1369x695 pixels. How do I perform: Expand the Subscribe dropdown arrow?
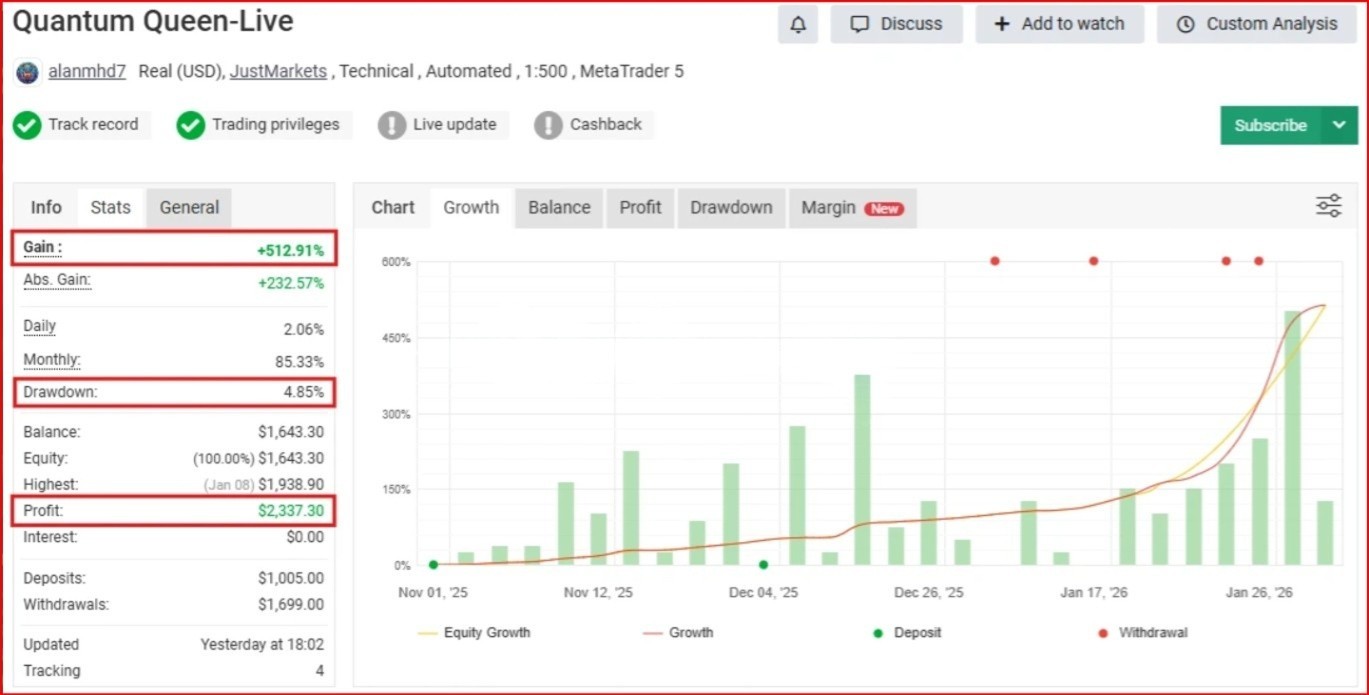click(1340, 125)
